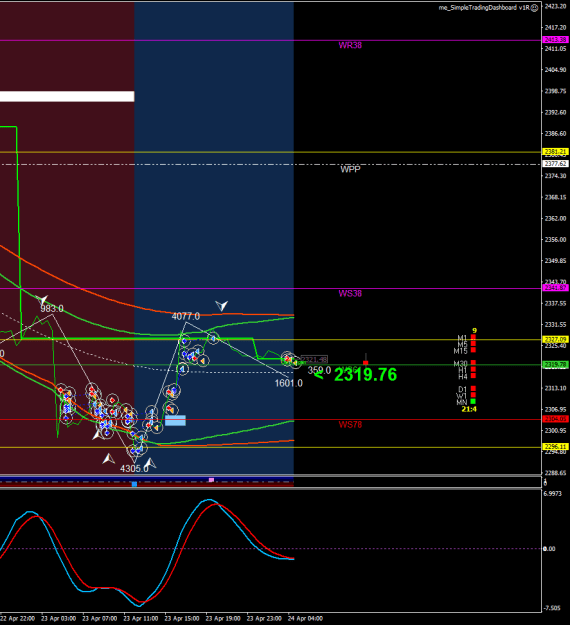Click the WS78 support level label

350,425
